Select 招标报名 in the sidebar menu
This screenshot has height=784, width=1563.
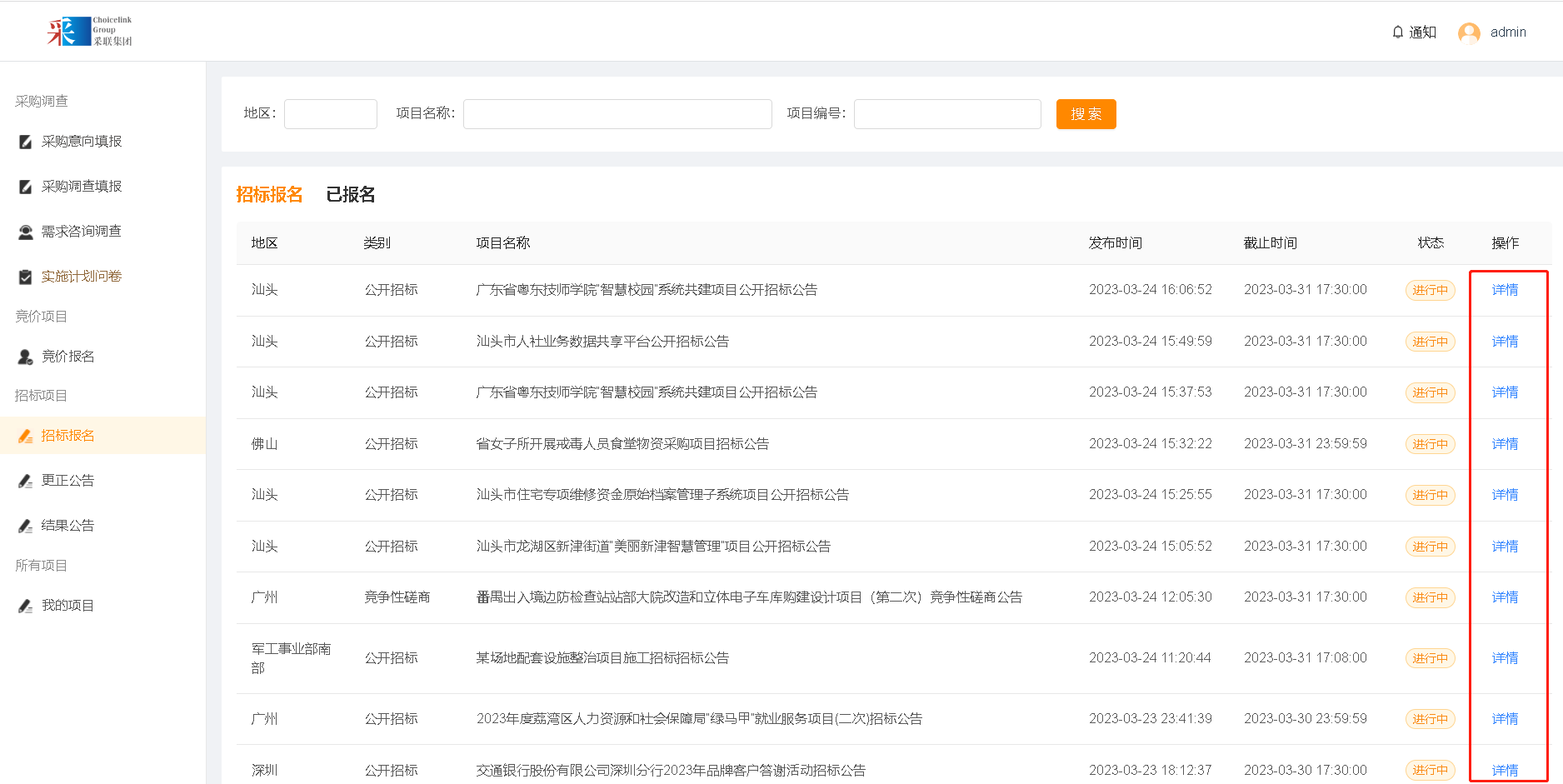[x=67, y=436]
